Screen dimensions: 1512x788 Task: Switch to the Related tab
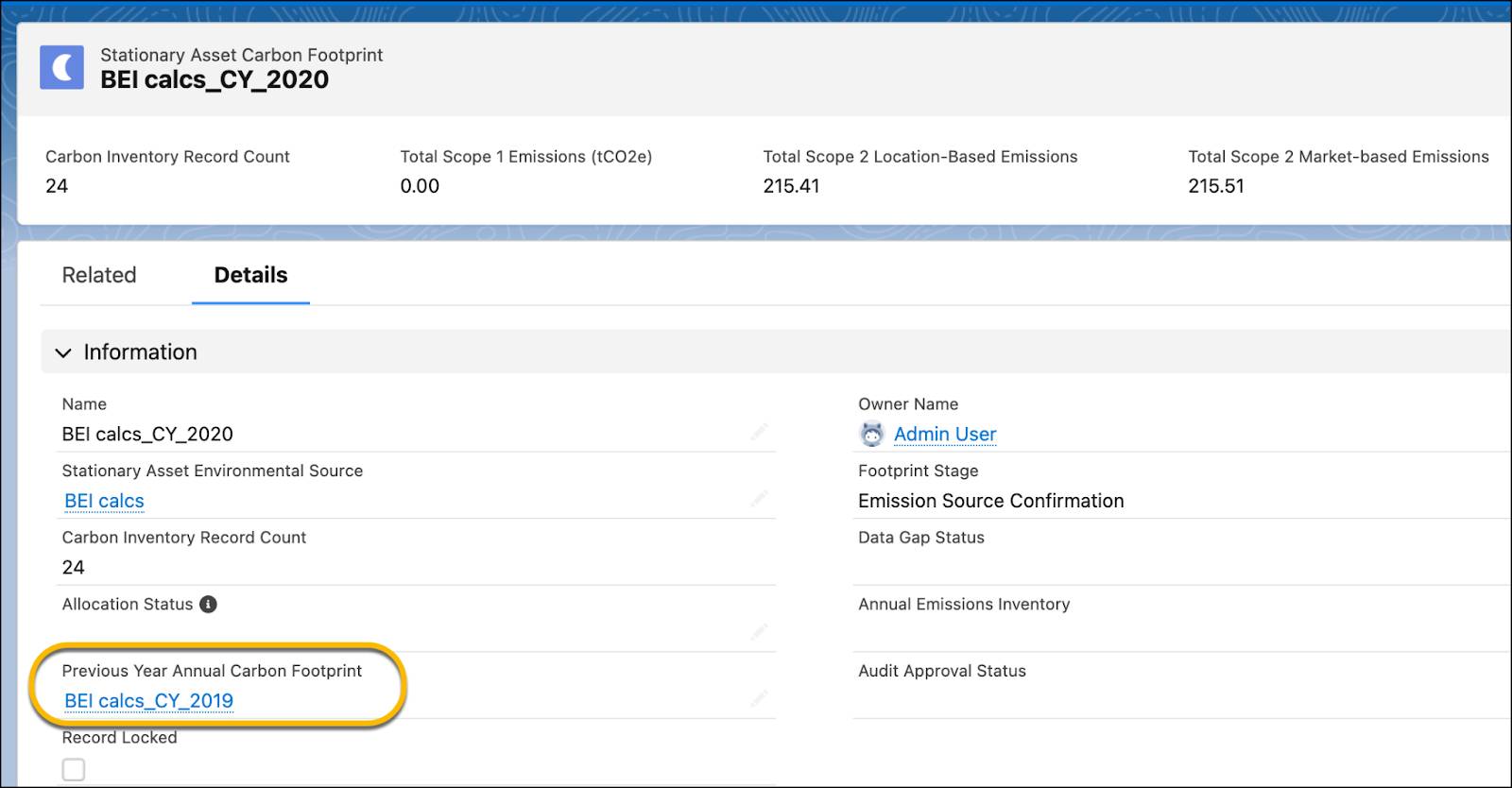[99, 275]
